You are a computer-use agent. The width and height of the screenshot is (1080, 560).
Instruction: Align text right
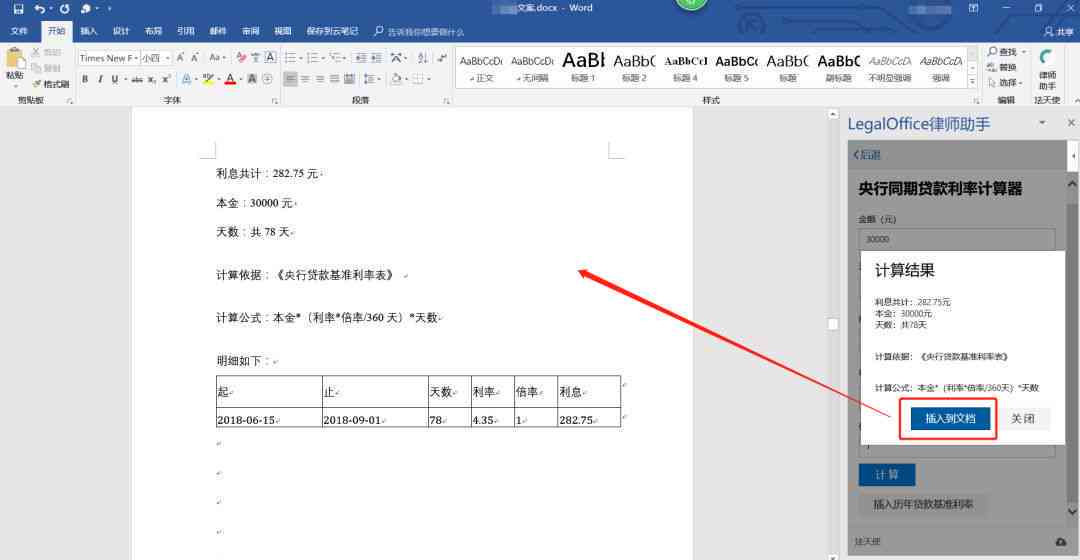click(320, 79)
